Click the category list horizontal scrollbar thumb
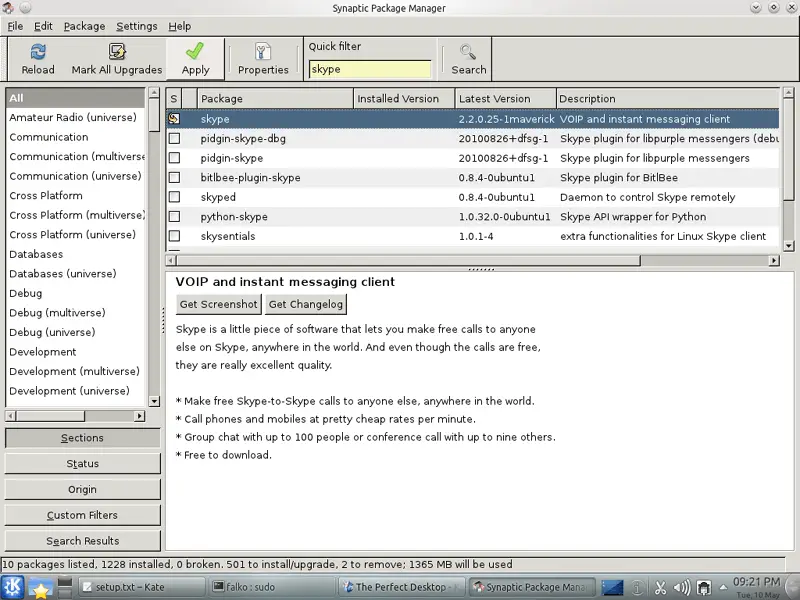The width and height of the screenshot is (800, 600). [x=50, y=416]
